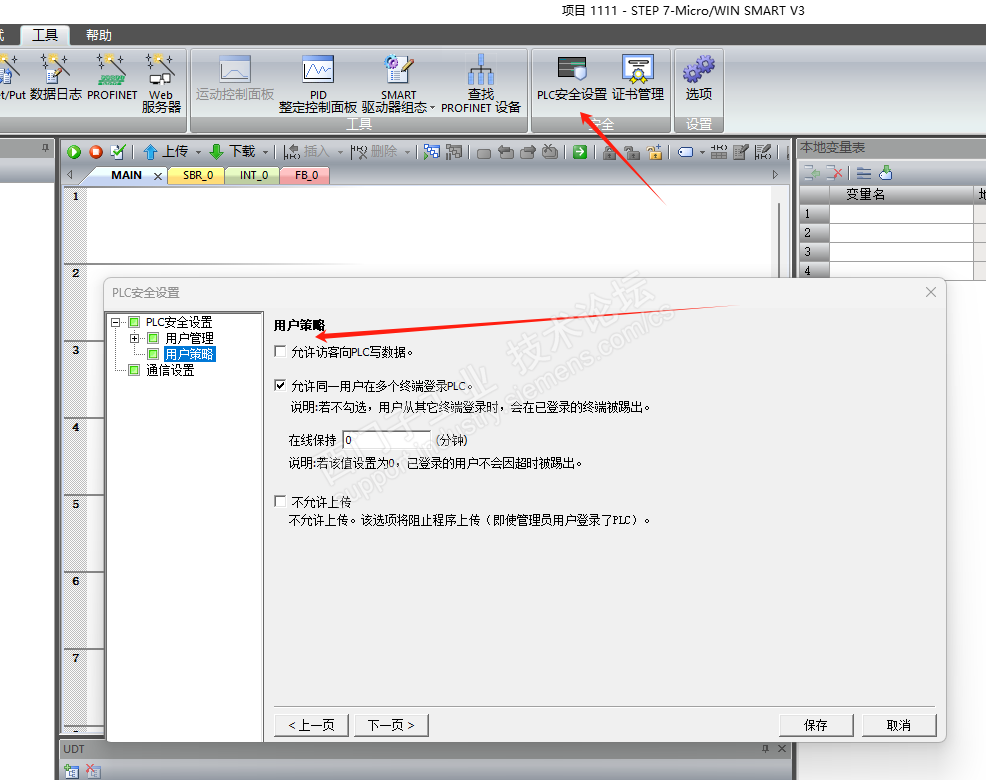The image size is (986, 780).
Task: Click 保存 to save security settings
Action: pos(816,725)
